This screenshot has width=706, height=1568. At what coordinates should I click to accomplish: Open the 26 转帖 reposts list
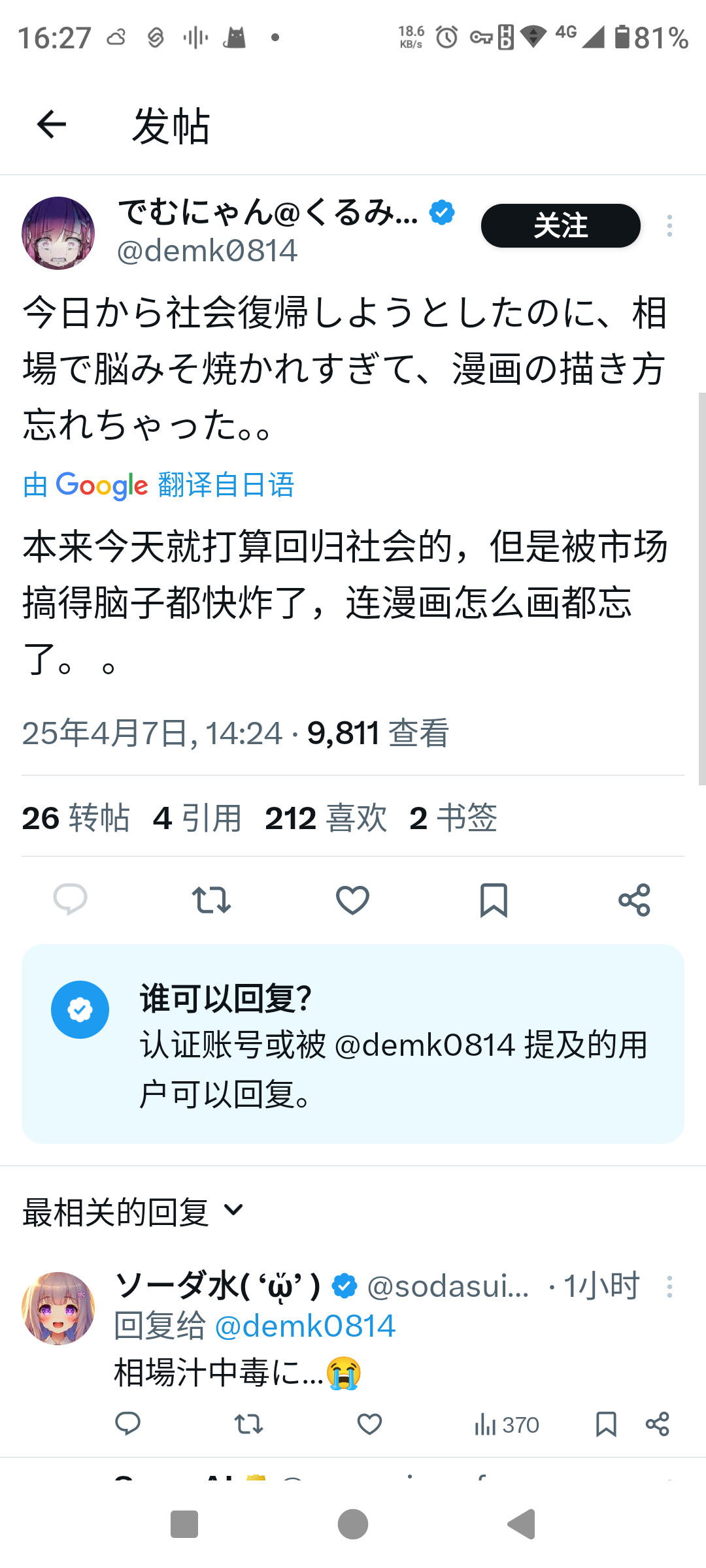click(76, 818)
